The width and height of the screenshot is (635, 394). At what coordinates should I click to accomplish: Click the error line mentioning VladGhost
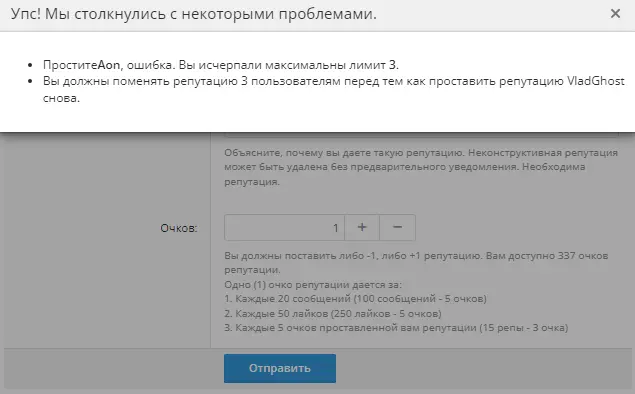tap(334, 89)
